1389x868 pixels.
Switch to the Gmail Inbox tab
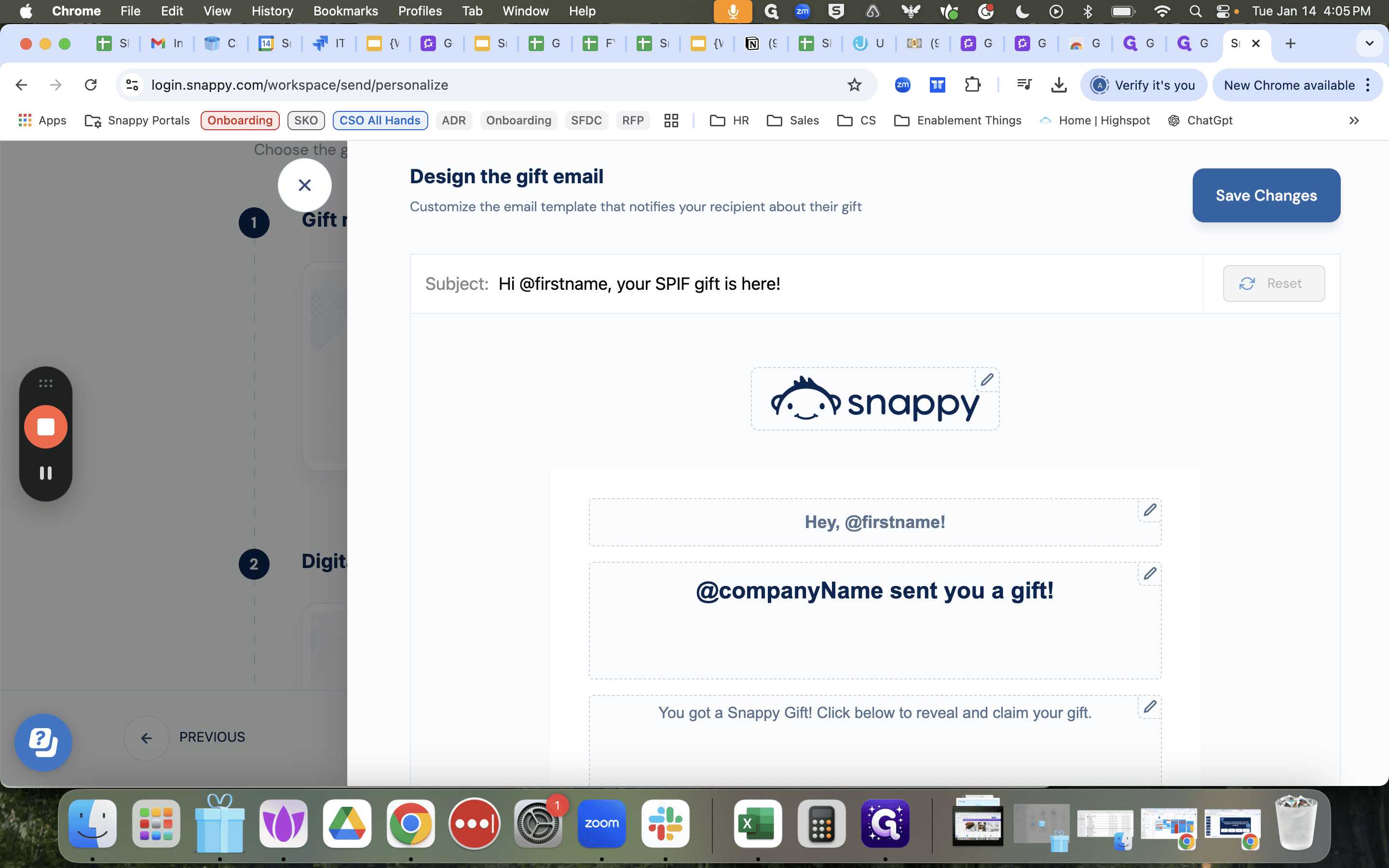coord(166,43)
